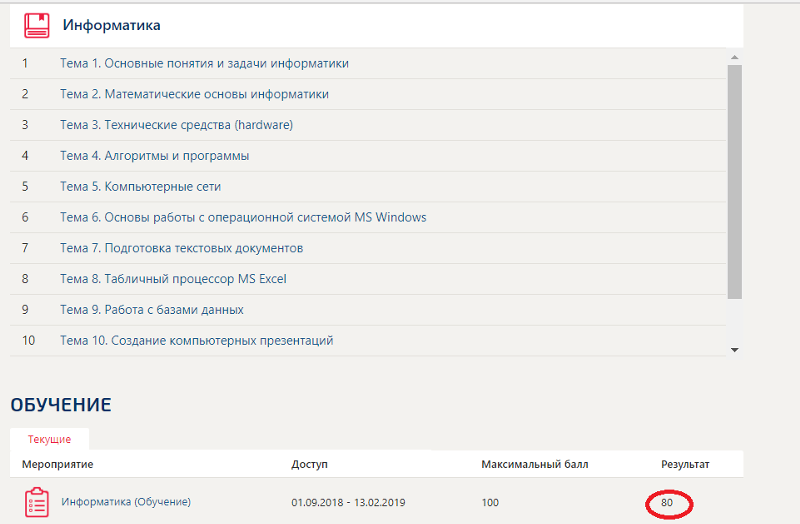800x524 pixels.
Task: Click the Максимальный балл column header
Action: [x=535, y=464]
